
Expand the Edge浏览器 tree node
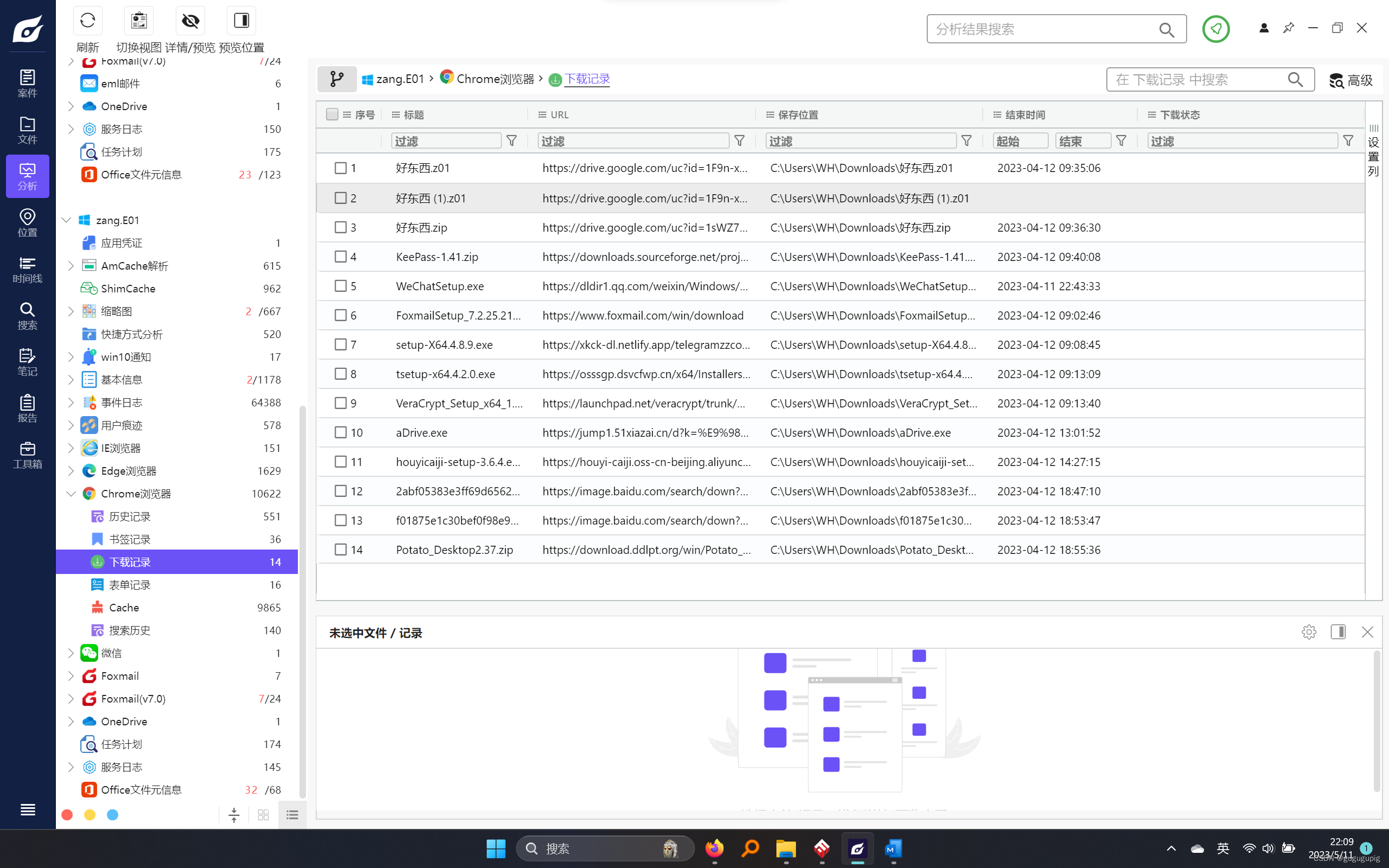(71, 471)
